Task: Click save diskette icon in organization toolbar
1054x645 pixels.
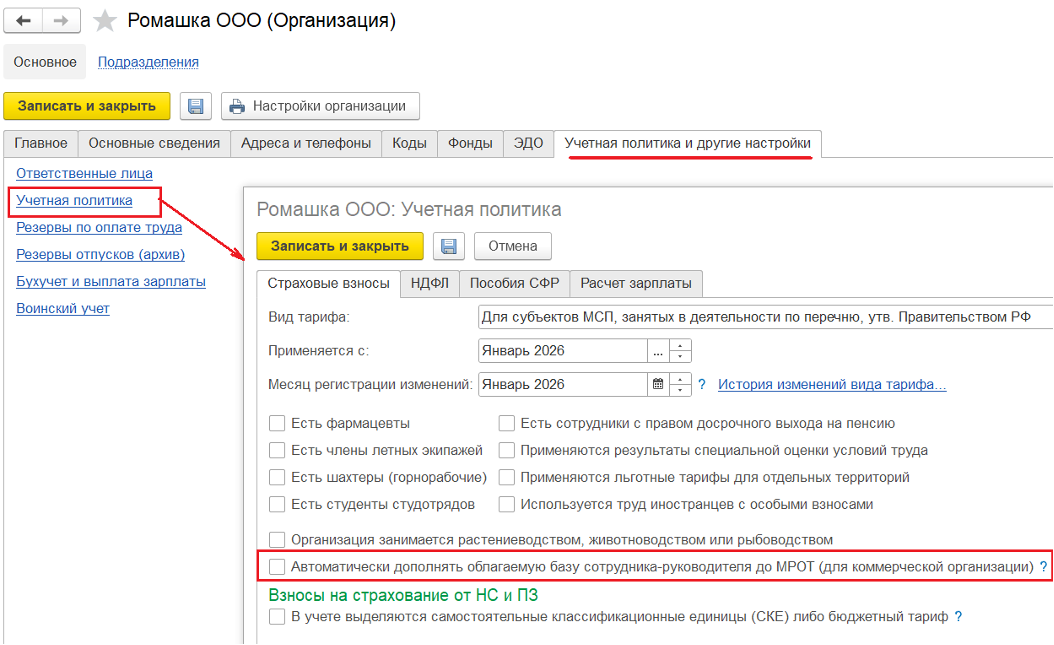Action: [x=195, y=106]
